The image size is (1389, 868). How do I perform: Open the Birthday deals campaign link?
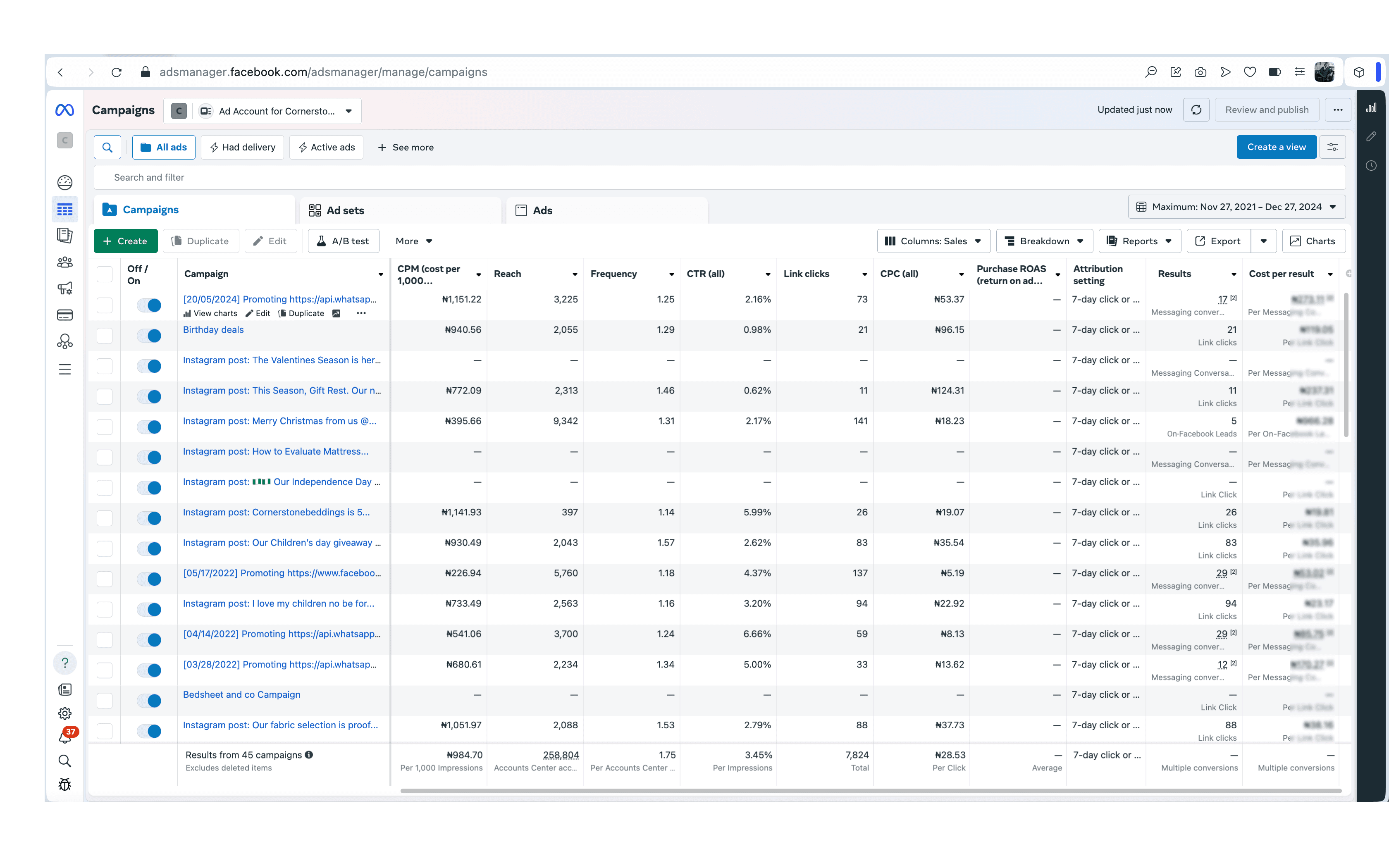click(213, 329)
